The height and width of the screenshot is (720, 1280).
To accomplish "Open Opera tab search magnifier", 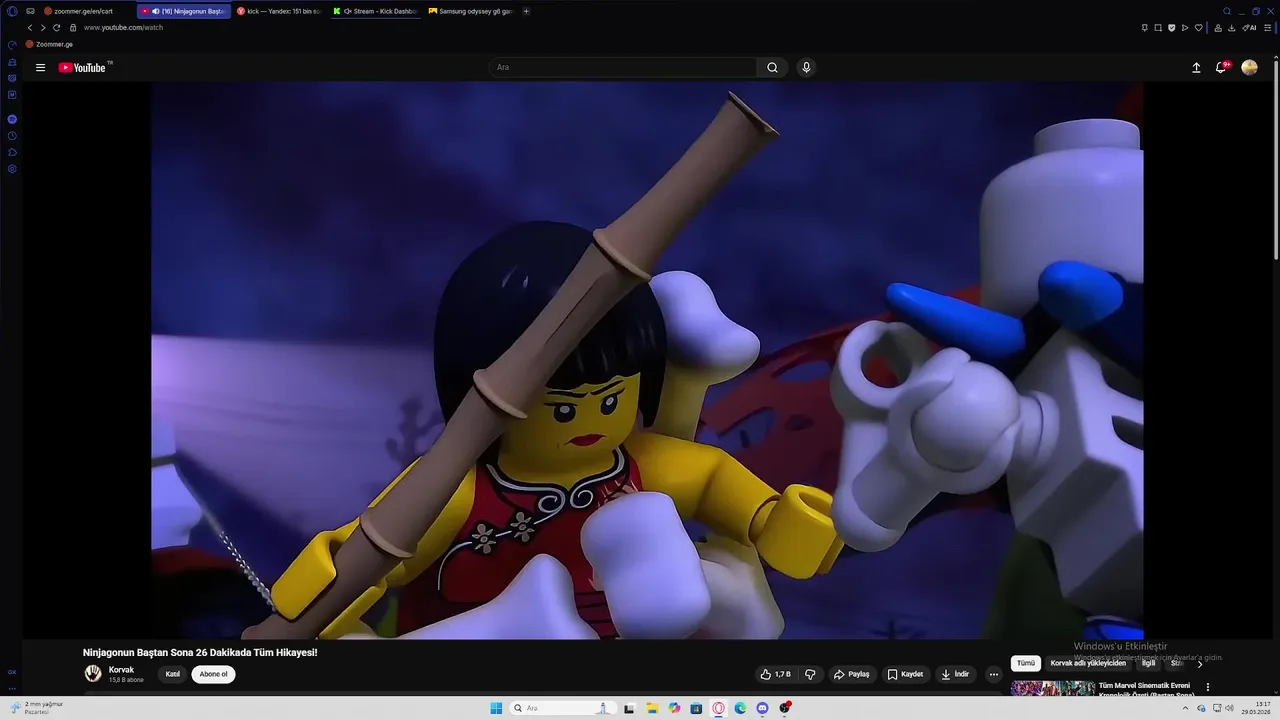I will coord(1227,11).
